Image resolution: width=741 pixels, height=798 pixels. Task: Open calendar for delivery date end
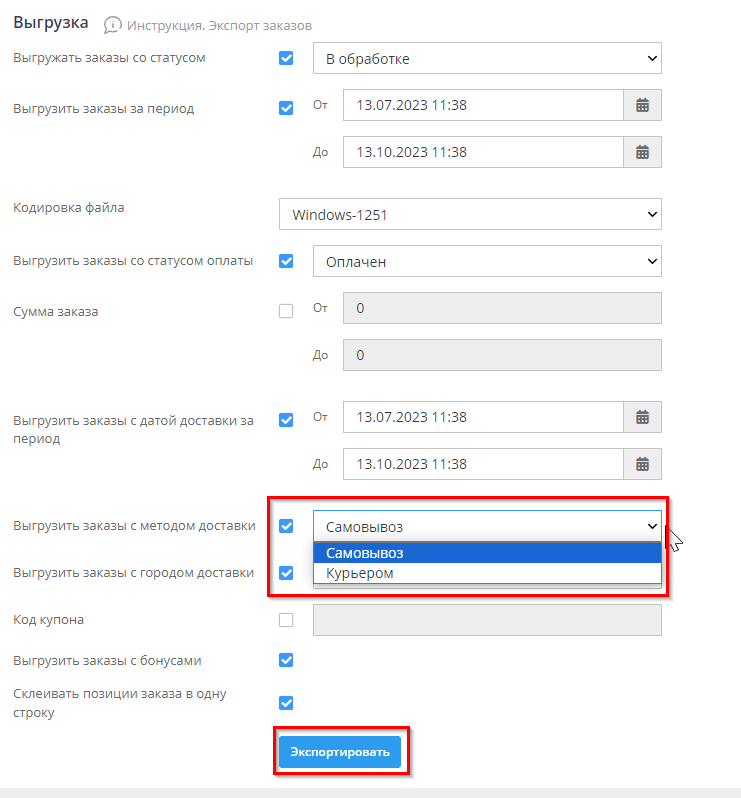click(642, 464)
